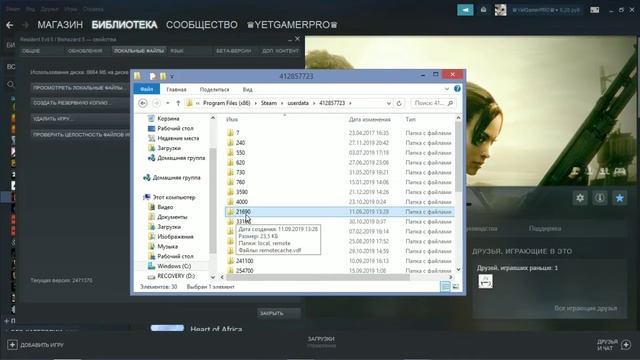
Task: Click the horizontal scrollbar in file list
Action: coord(318,277)
